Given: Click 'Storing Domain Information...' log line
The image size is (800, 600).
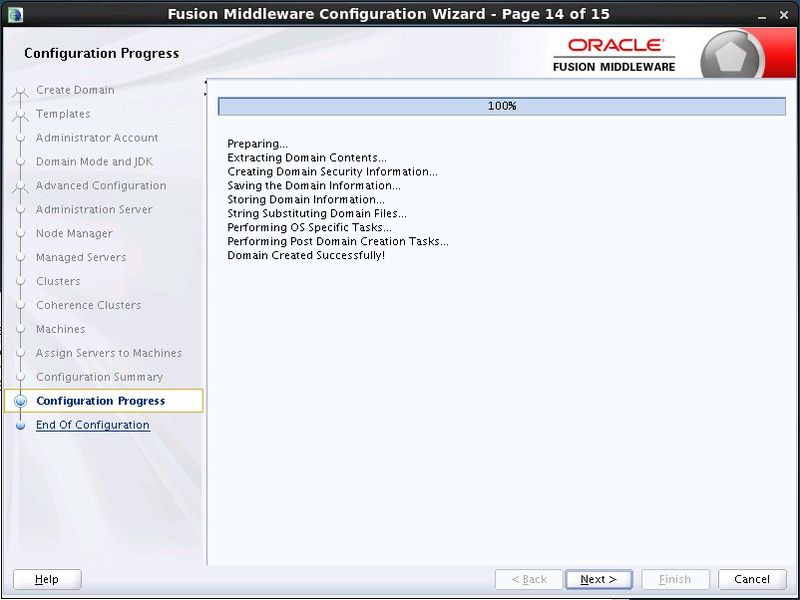Looking at the screenshot, I should (306, 199).
